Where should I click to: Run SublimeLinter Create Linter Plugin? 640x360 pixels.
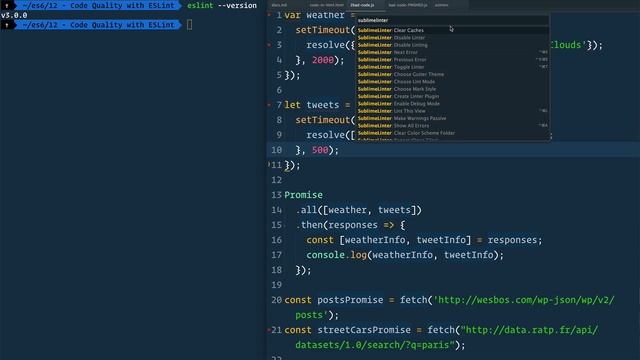click(x=452, y=96)
